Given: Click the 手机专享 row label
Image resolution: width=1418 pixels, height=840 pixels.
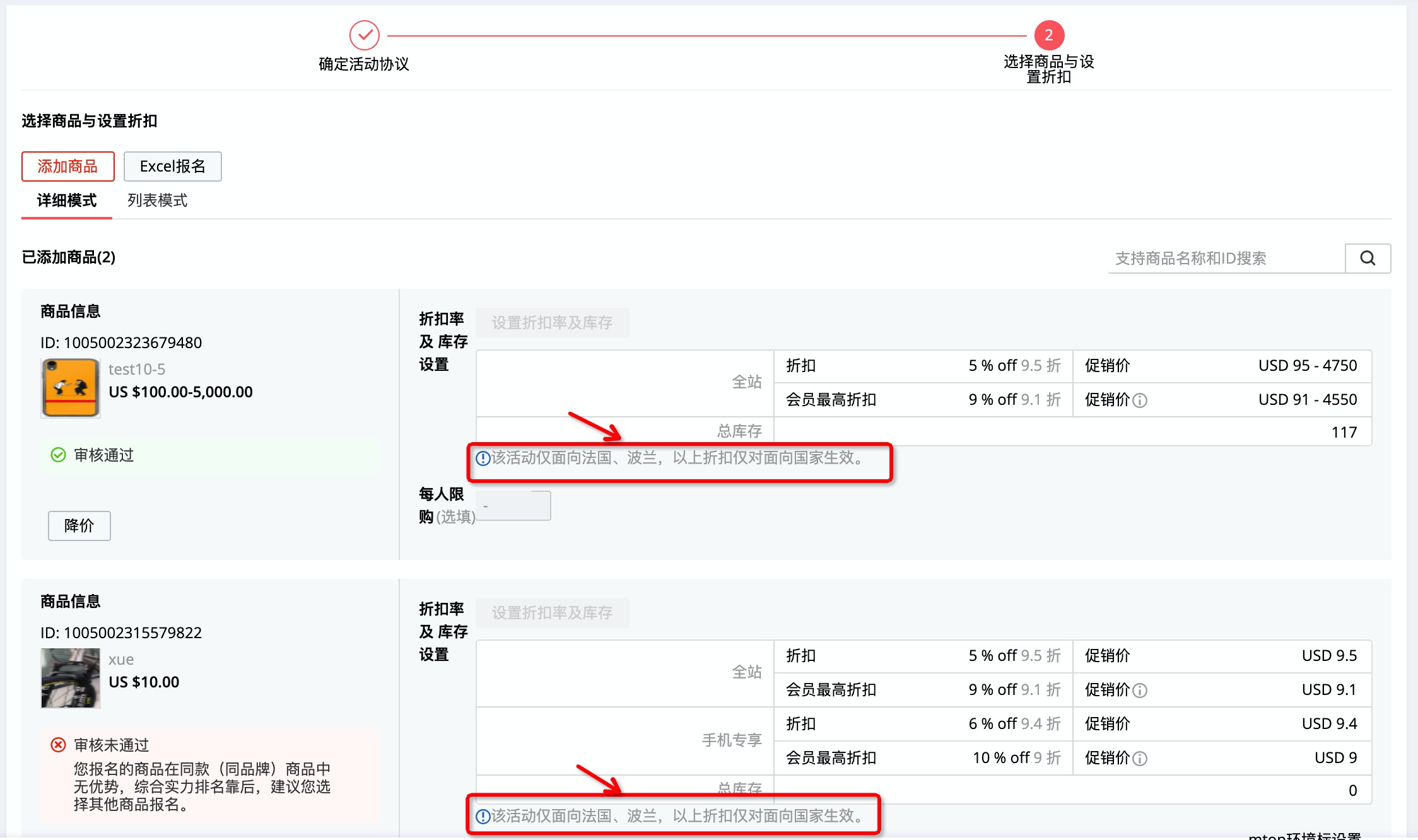Looking at the screenshot, I should pos(732,740).
